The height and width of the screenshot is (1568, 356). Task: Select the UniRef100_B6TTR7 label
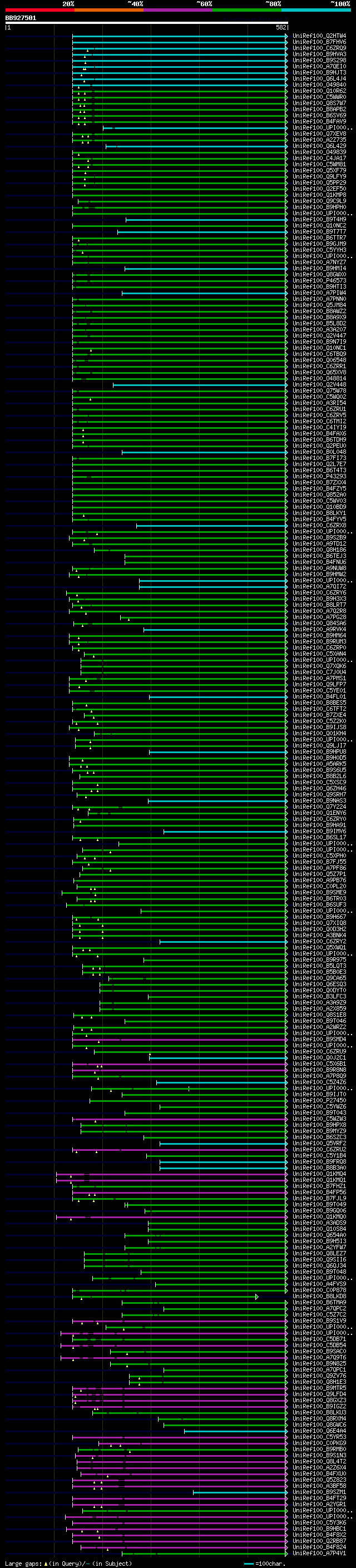[x=319, y=238]
